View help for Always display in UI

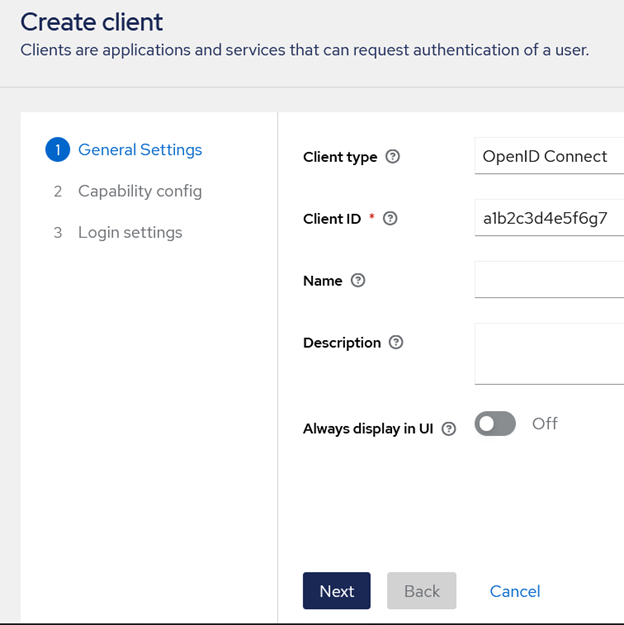(x=449, y=429)
